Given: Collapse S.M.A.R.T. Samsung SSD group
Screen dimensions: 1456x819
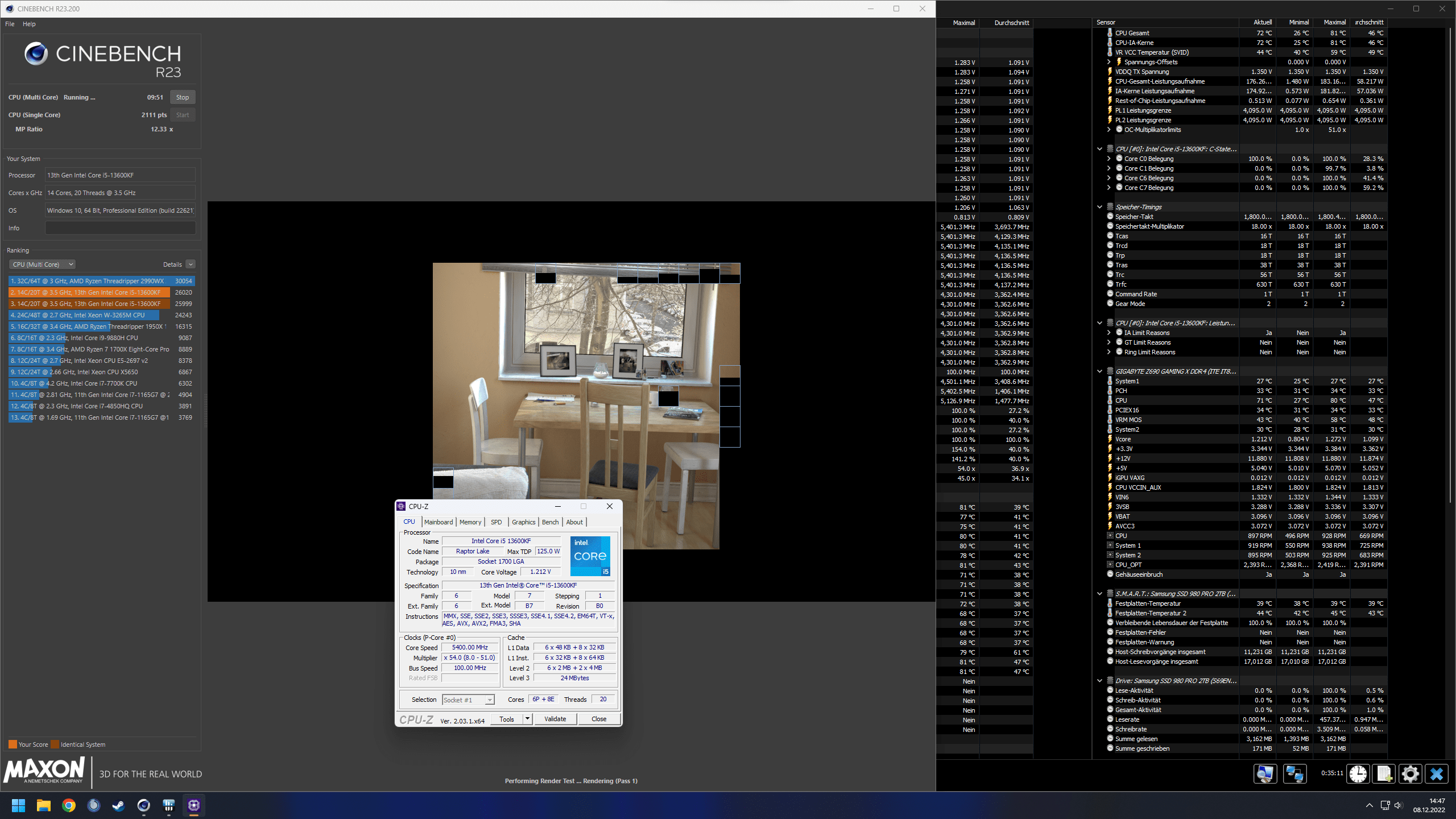Looking at the screenshot, I should [1099, 594].
